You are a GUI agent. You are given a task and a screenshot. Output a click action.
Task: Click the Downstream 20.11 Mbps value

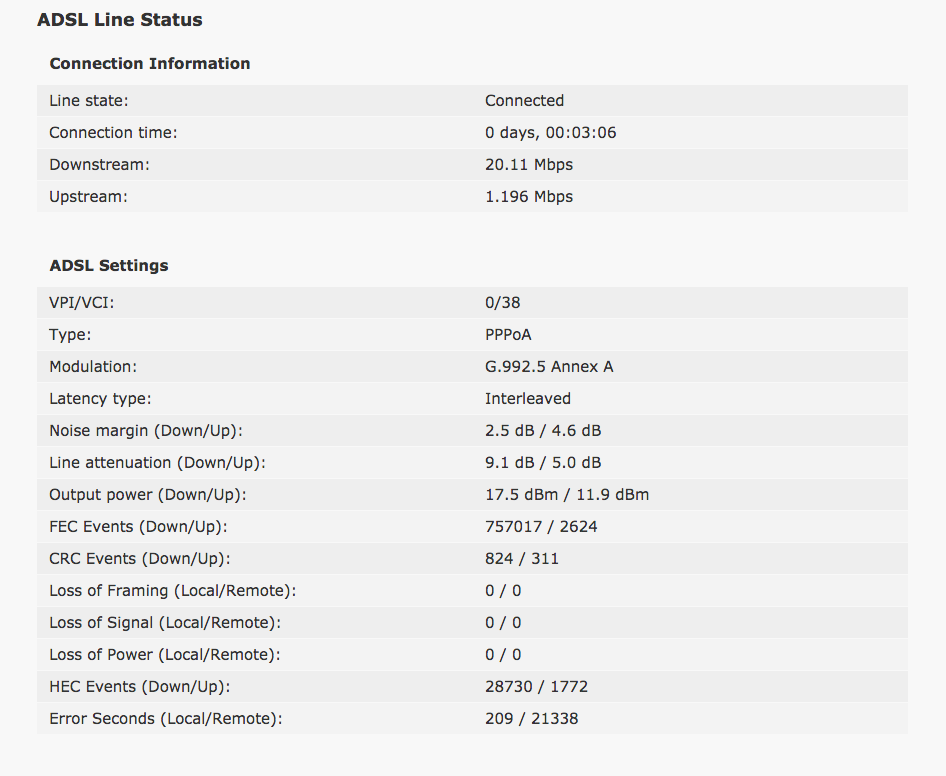coord(529,165)
